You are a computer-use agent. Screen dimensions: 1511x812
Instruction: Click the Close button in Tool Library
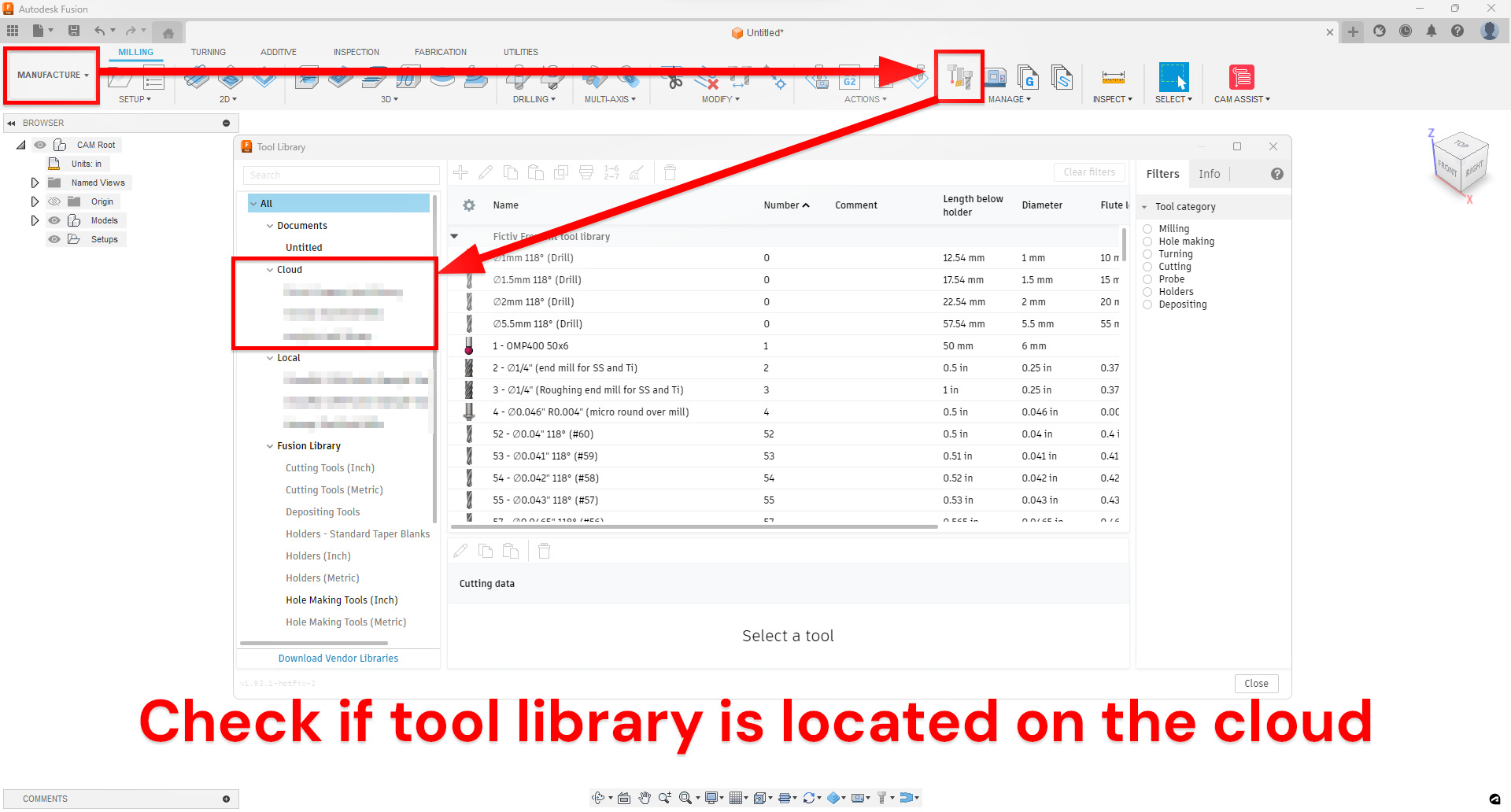[x=1256, y=684]
